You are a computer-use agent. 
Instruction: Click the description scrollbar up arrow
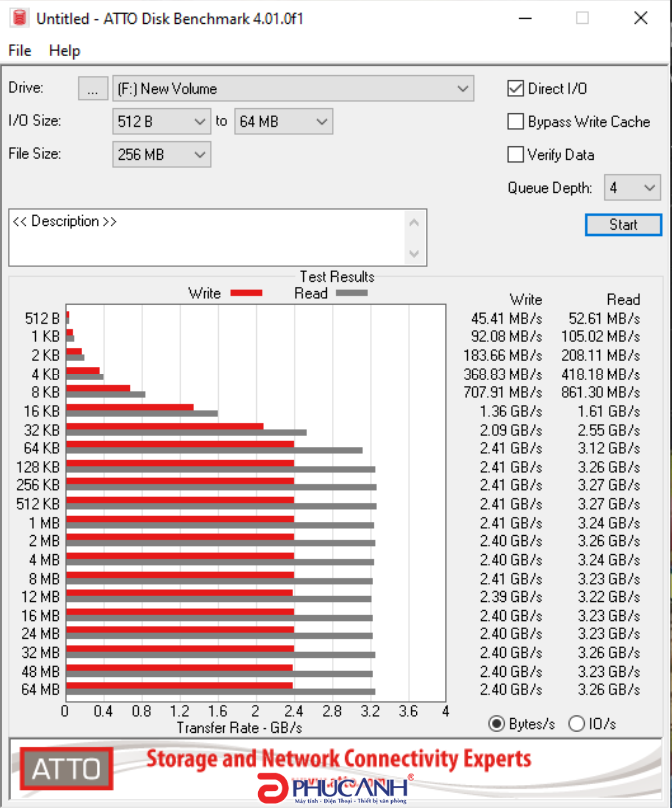[x=414, y=223]
